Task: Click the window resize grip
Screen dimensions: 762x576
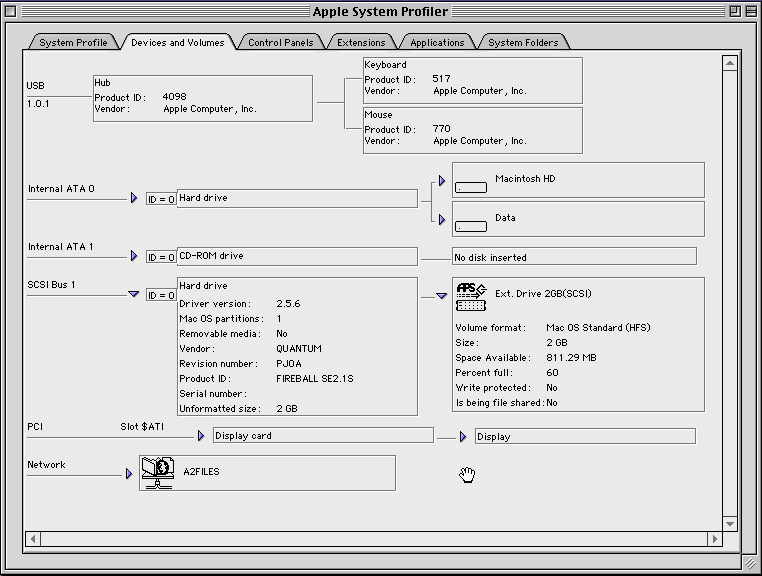Action: [x=750, y=563]
